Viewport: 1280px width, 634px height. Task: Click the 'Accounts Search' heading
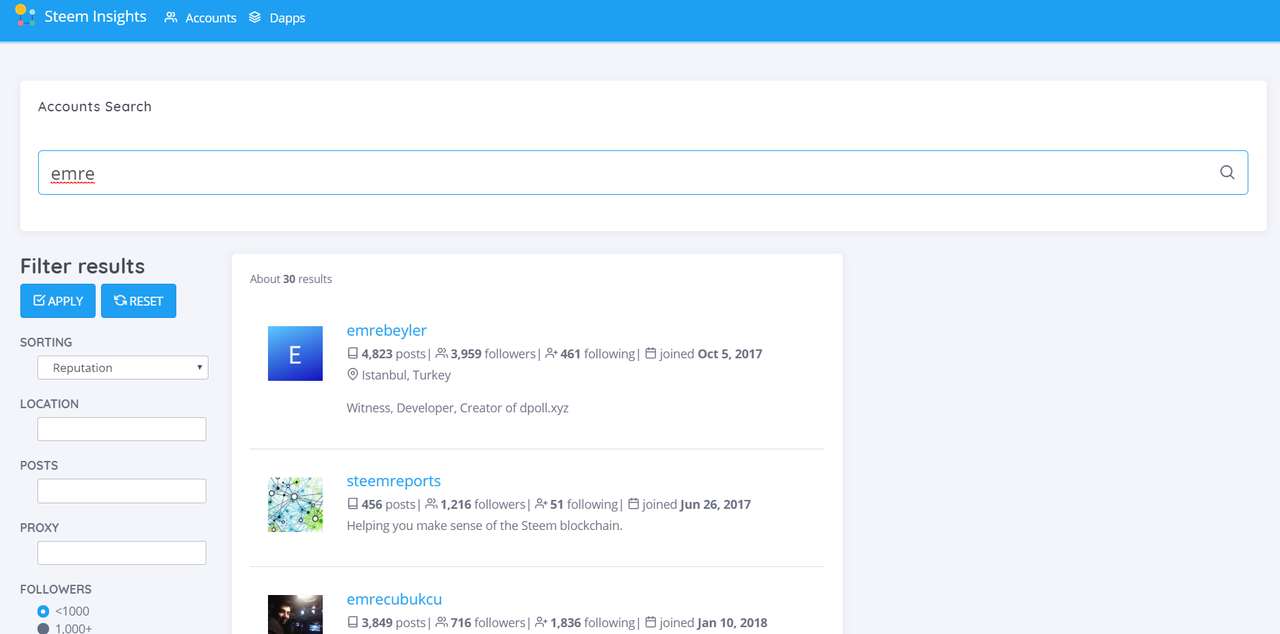tap(95, 106)
